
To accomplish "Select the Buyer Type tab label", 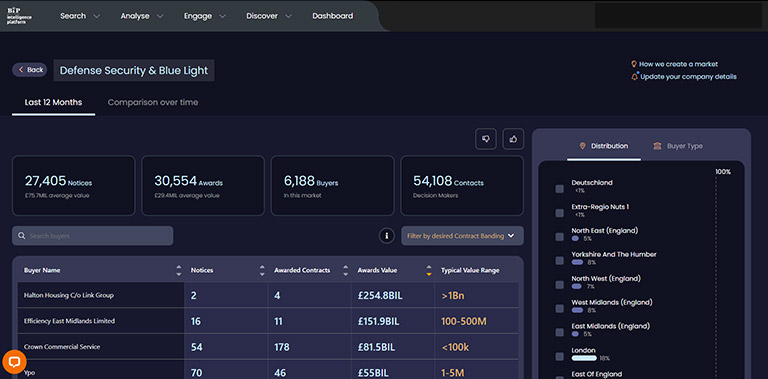I will [x=685, y=146].
